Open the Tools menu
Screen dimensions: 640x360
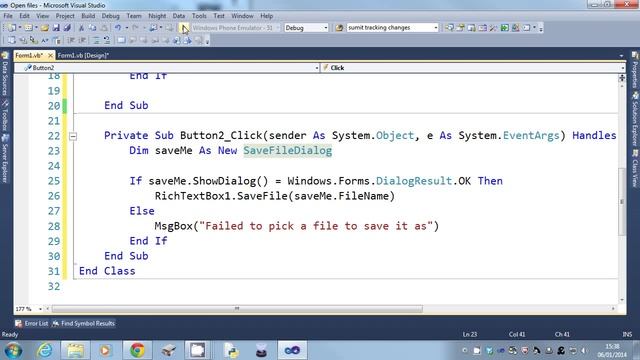[199, 16]
